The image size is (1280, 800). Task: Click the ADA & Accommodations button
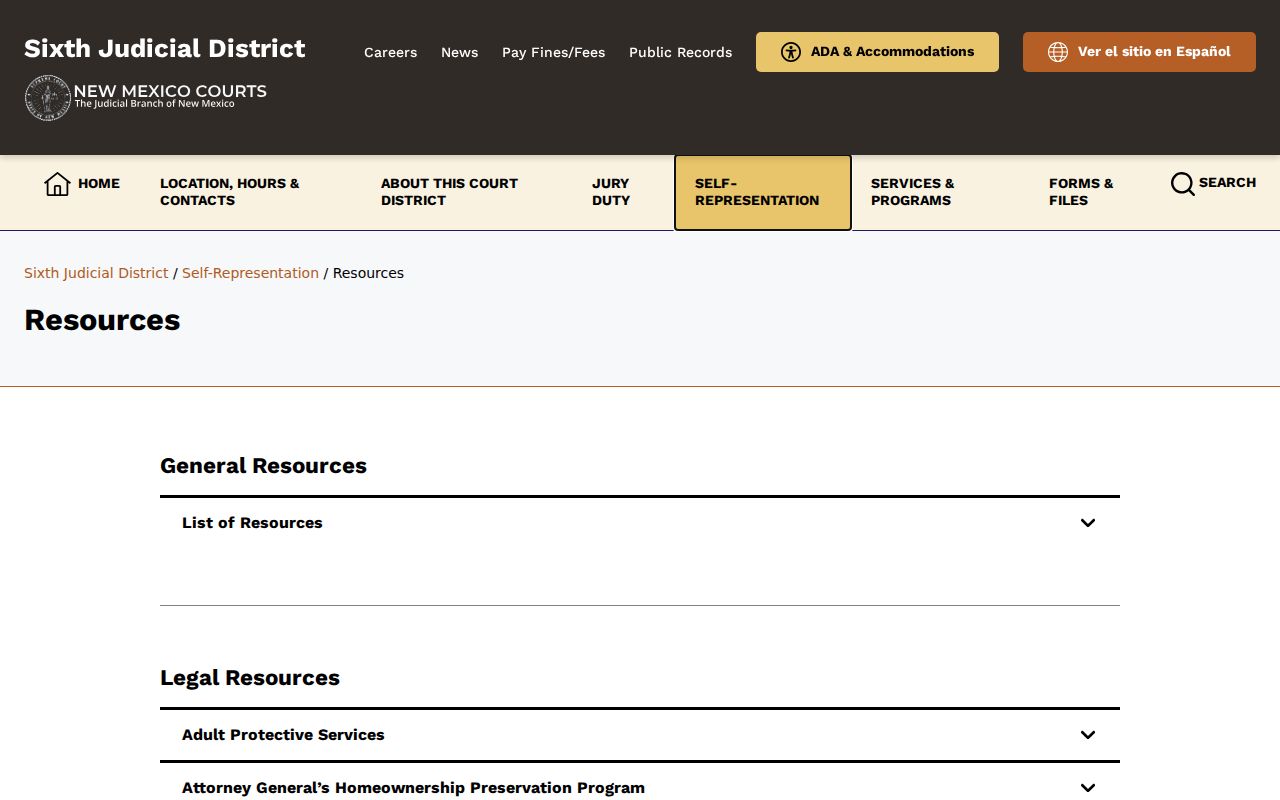click(877, 52)
